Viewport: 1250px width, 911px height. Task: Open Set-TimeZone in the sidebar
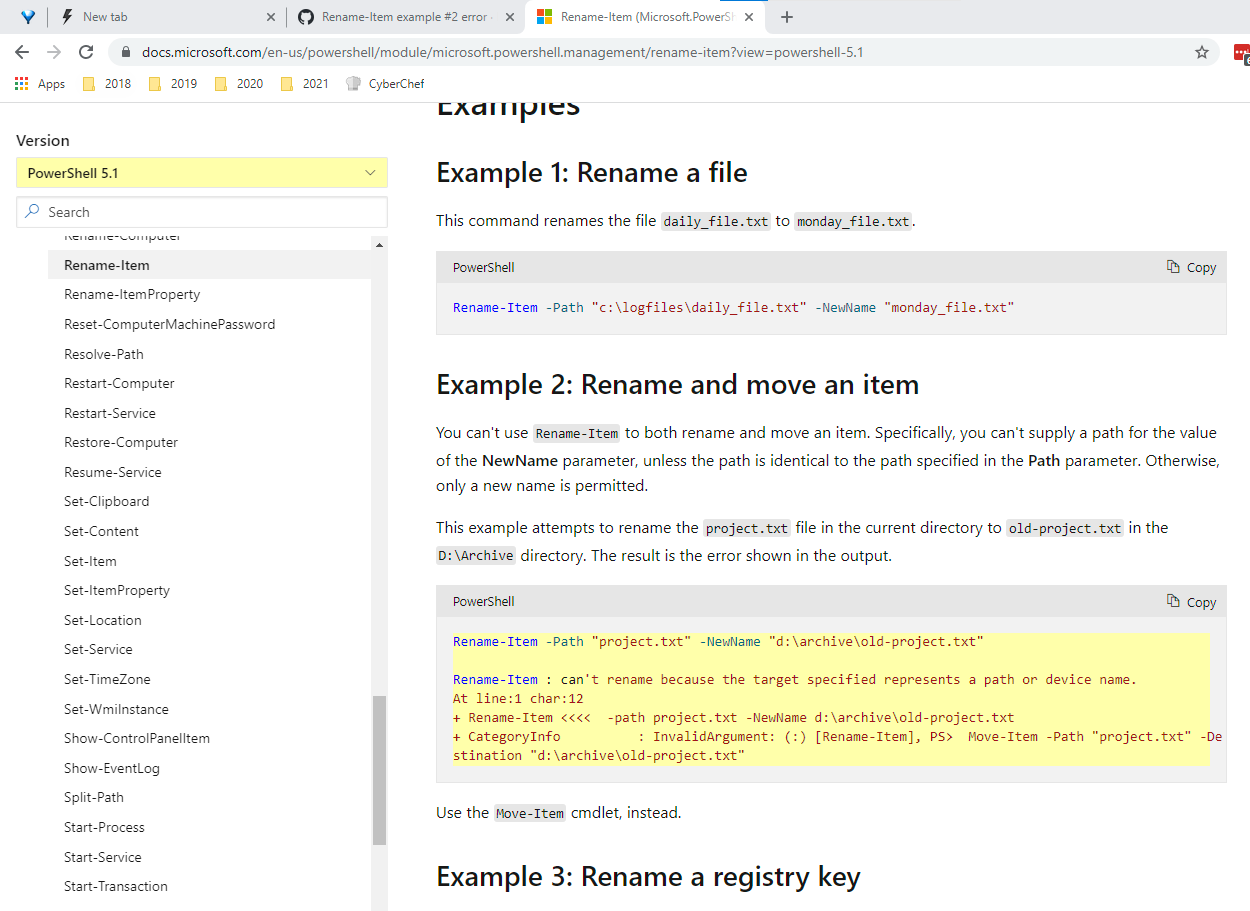click(x=107, y=679)
